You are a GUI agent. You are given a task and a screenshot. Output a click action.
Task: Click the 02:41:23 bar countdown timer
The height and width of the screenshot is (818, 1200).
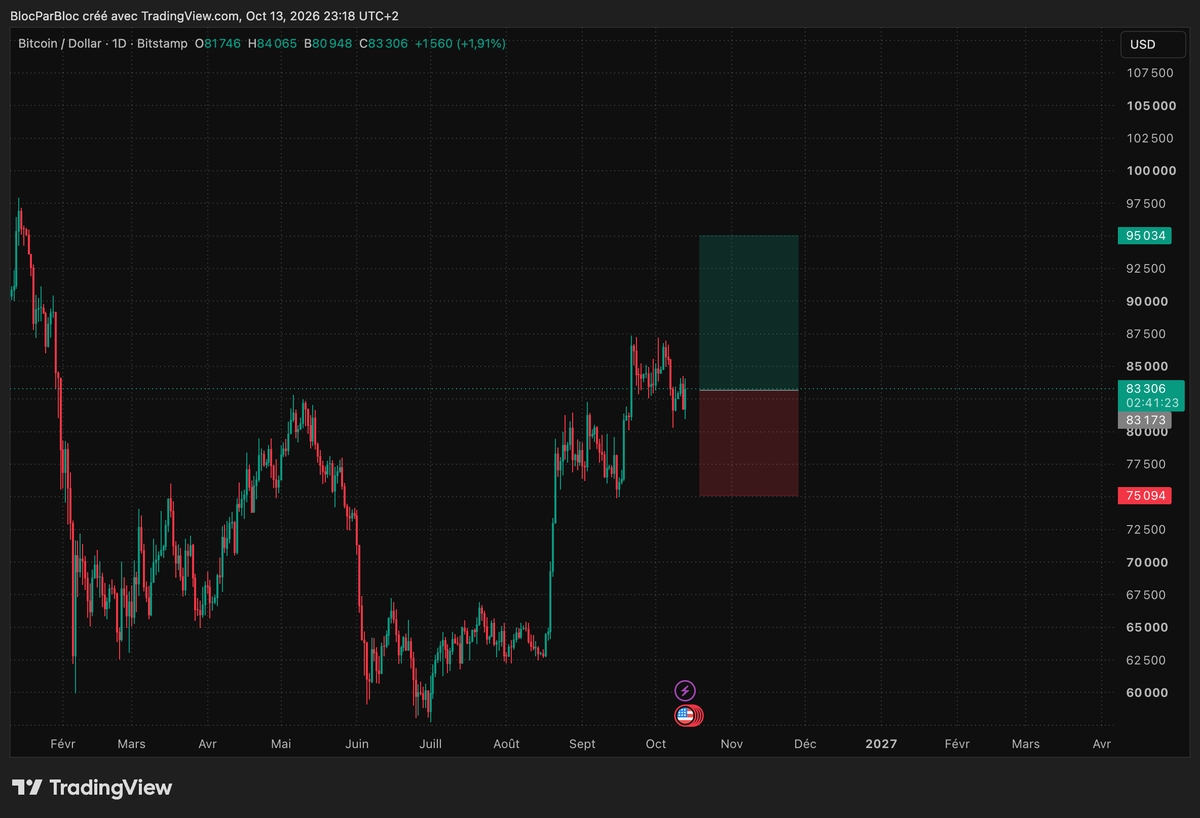(1150, 403)
